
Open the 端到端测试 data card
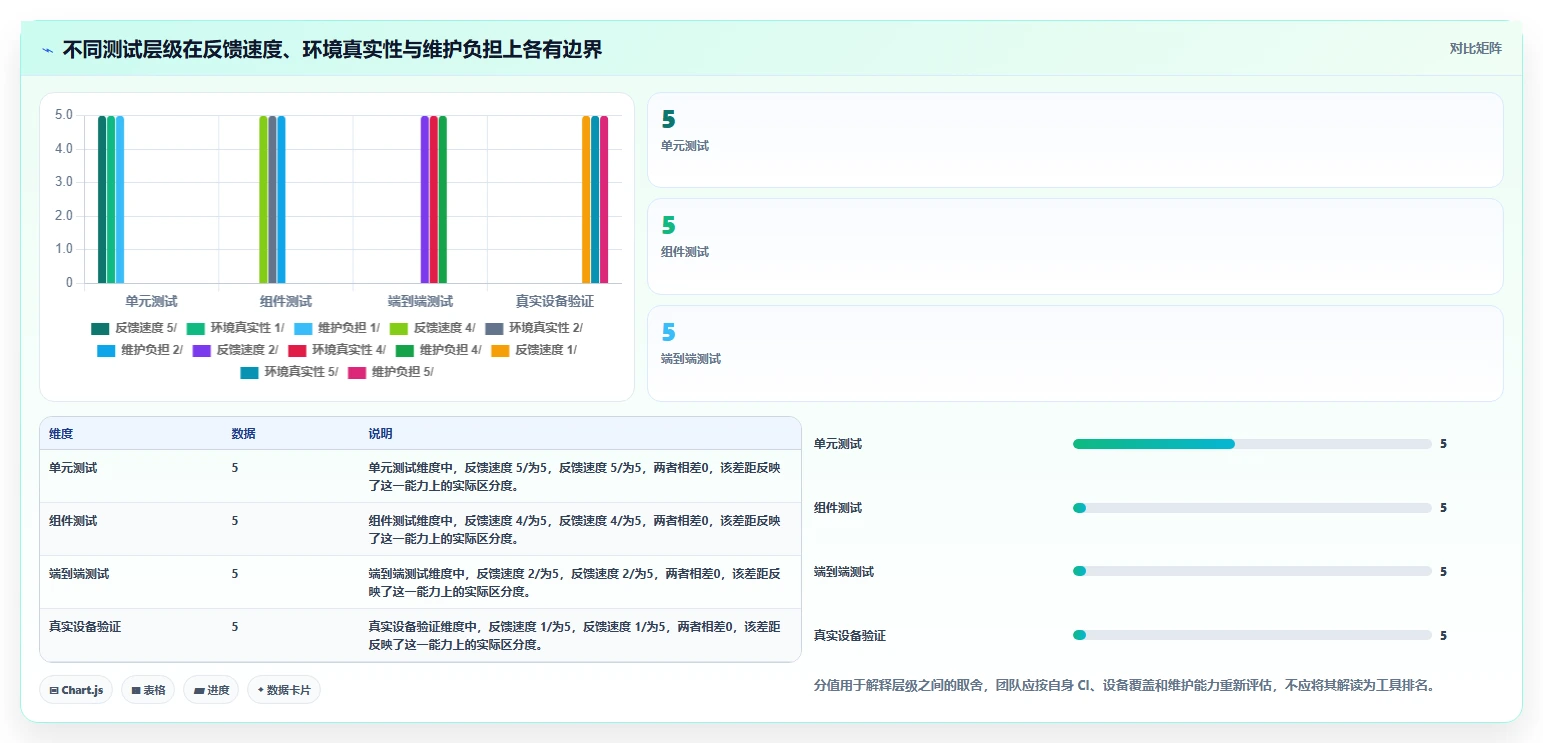(1075, 354)
